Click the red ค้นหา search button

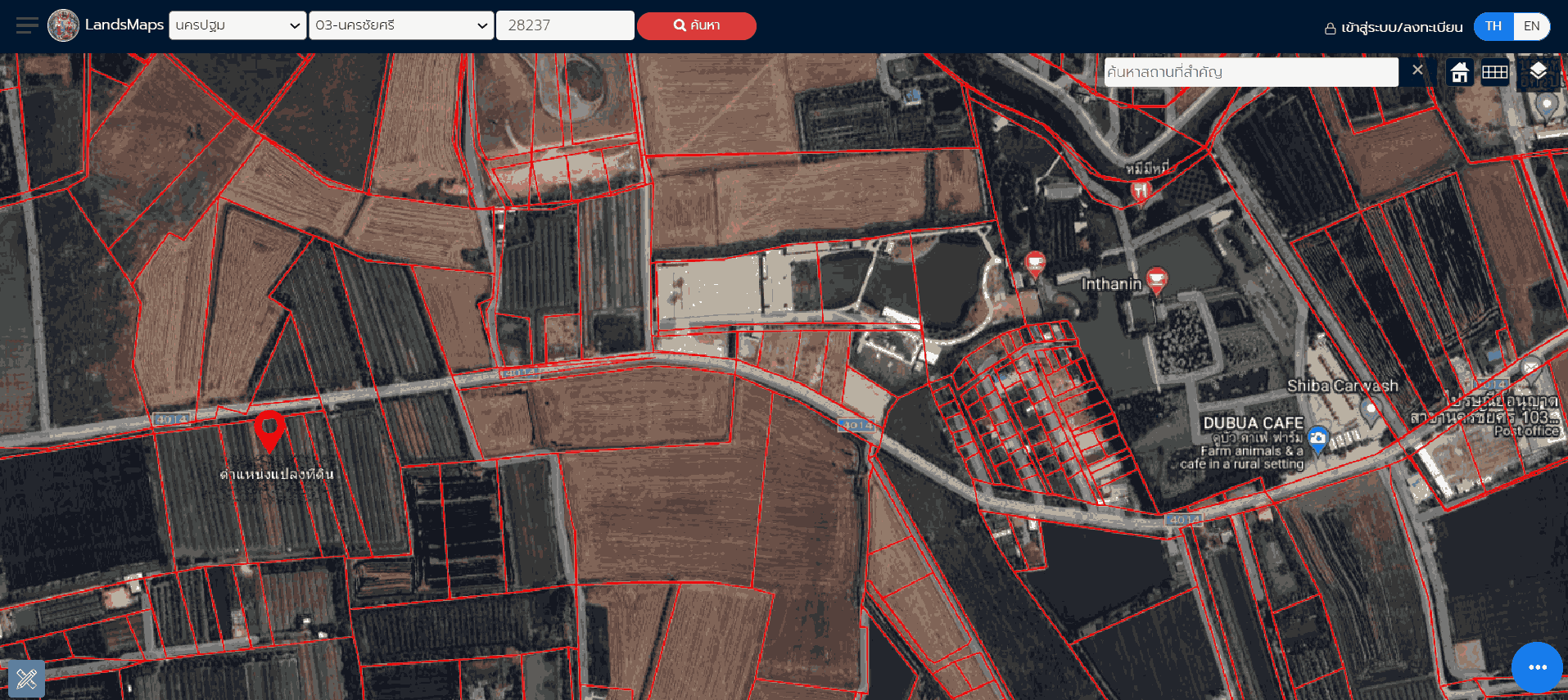(x=696, y=25)
